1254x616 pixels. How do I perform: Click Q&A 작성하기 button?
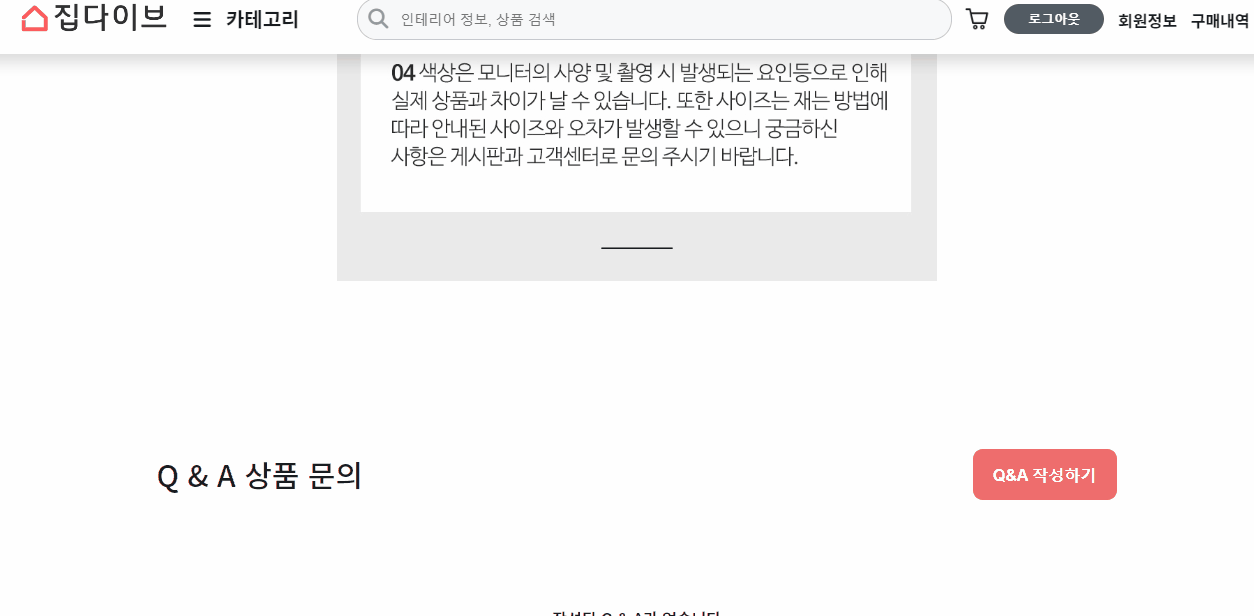1045,474
